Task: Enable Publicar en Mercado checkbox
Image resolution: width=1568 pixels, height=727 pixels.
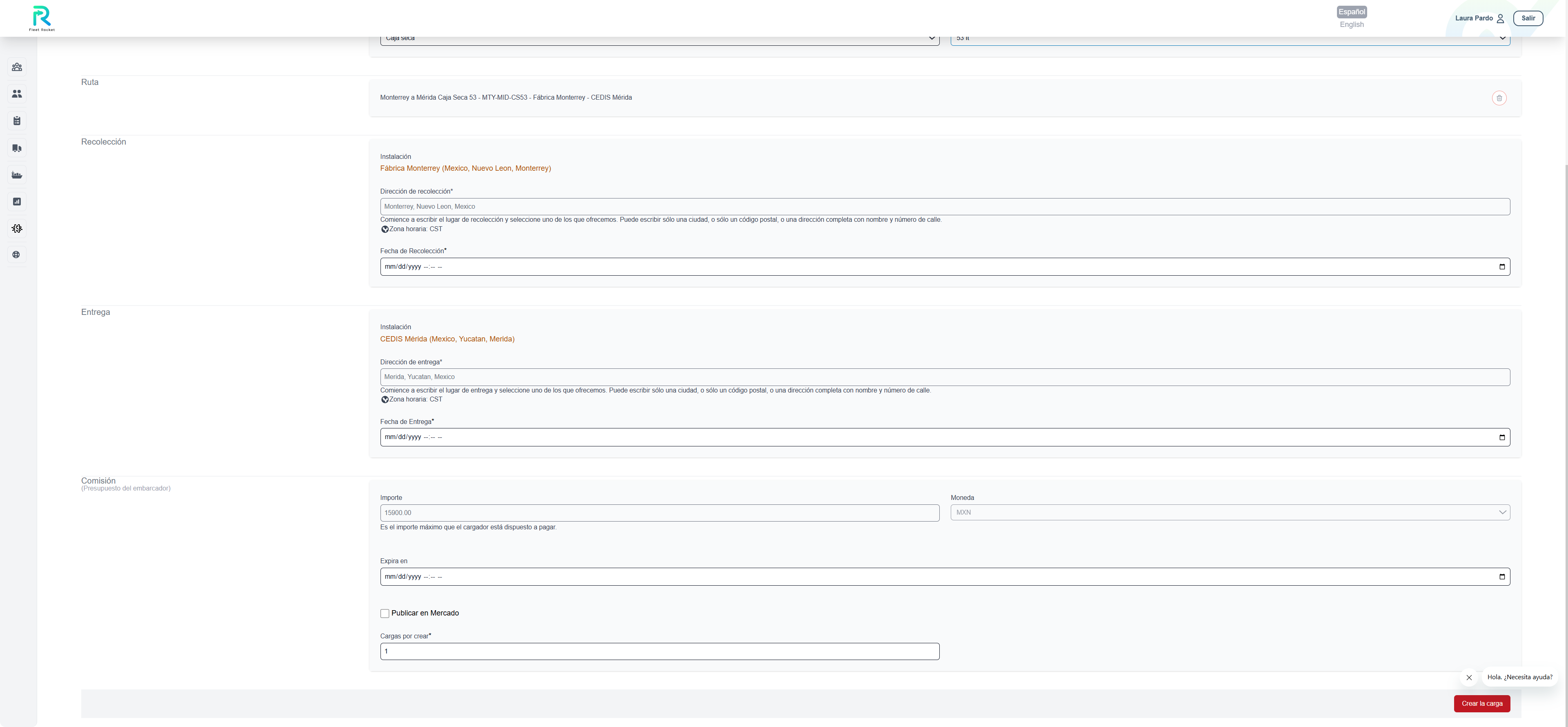Action: (385, 613)
